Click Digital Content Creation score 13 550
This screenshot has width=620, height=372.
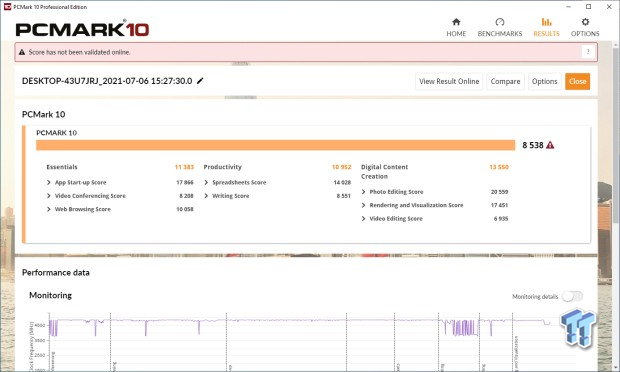click(x=499, y=167)
